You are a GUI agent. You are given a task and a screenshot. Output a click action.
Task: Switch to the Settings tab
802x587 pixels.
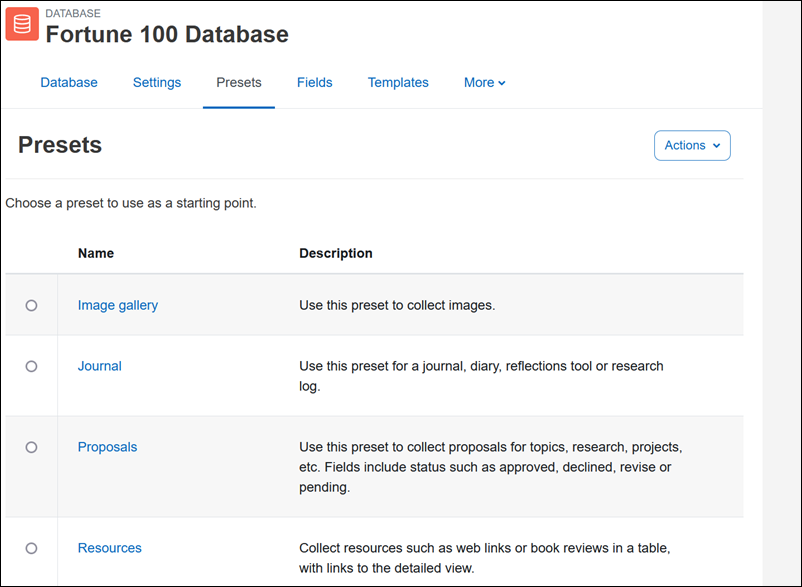pos(157,82)
